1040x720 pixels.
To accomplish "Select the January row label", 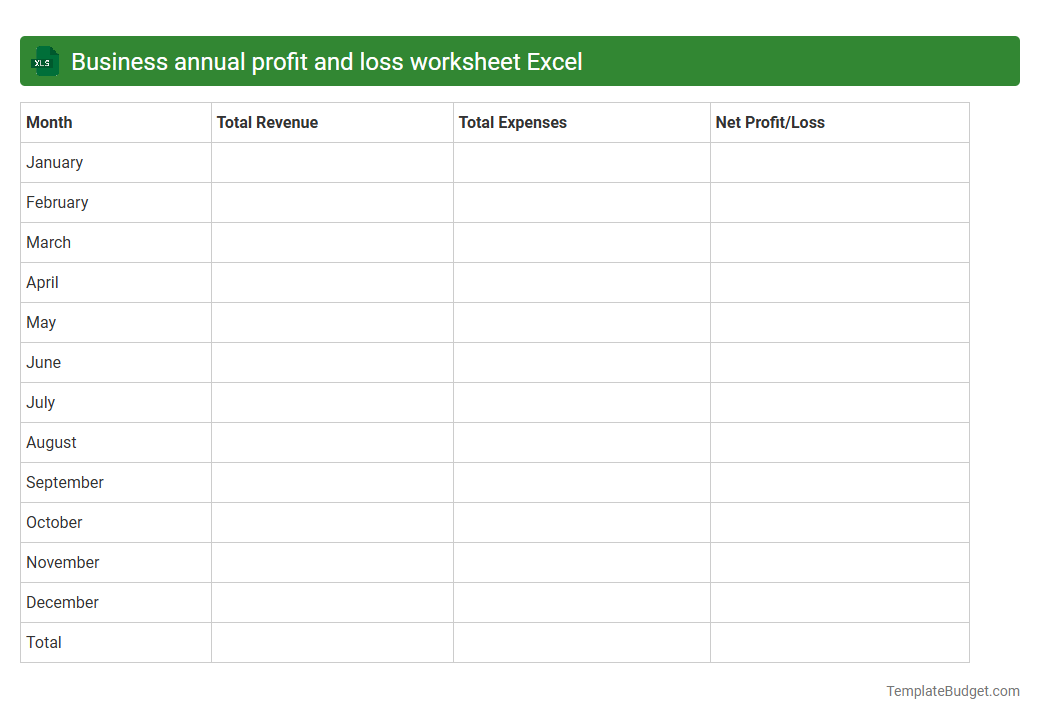I will point(54,162).
